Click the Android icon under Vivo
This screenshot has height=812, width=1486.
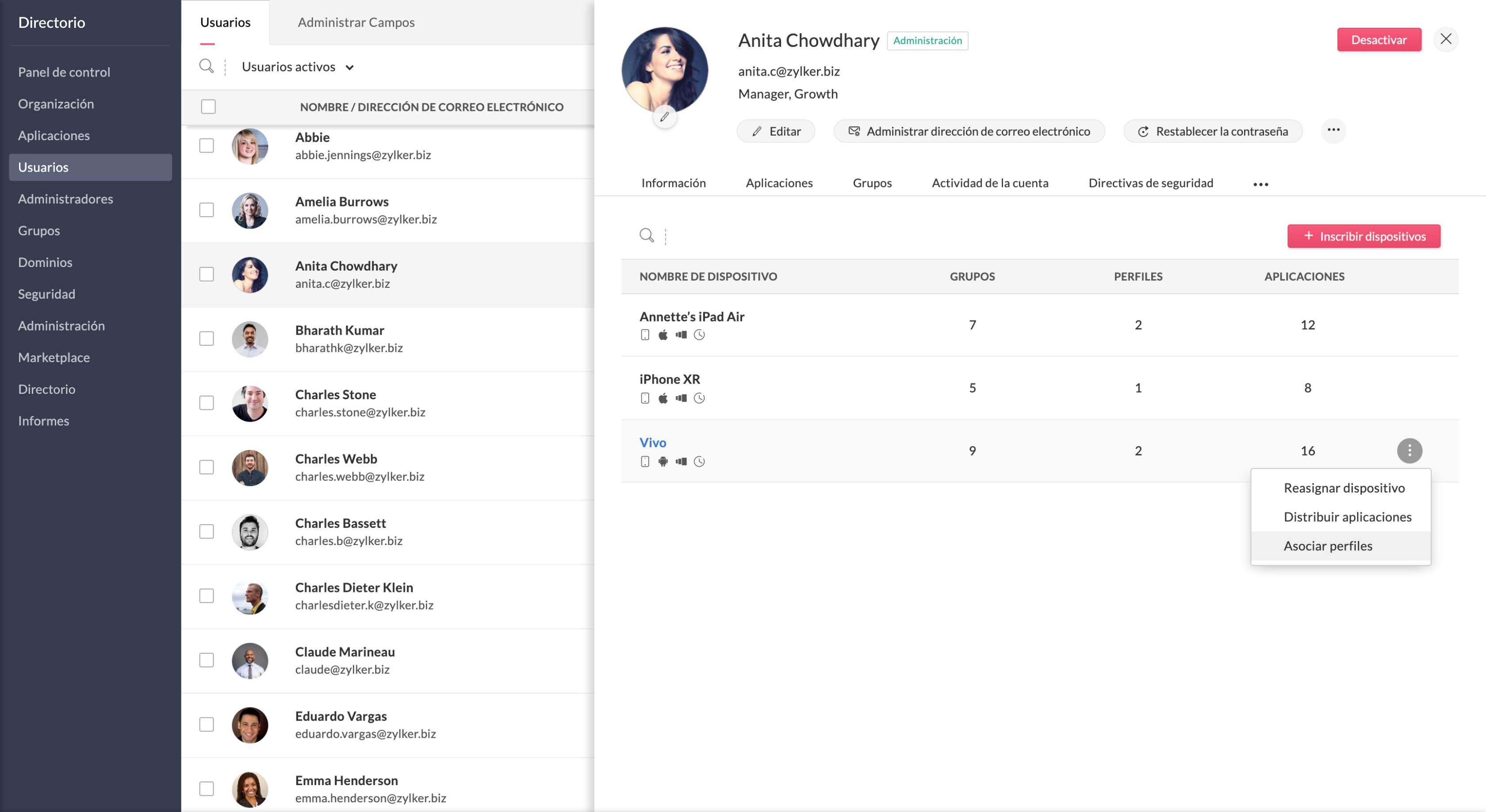tap(663, 461)
